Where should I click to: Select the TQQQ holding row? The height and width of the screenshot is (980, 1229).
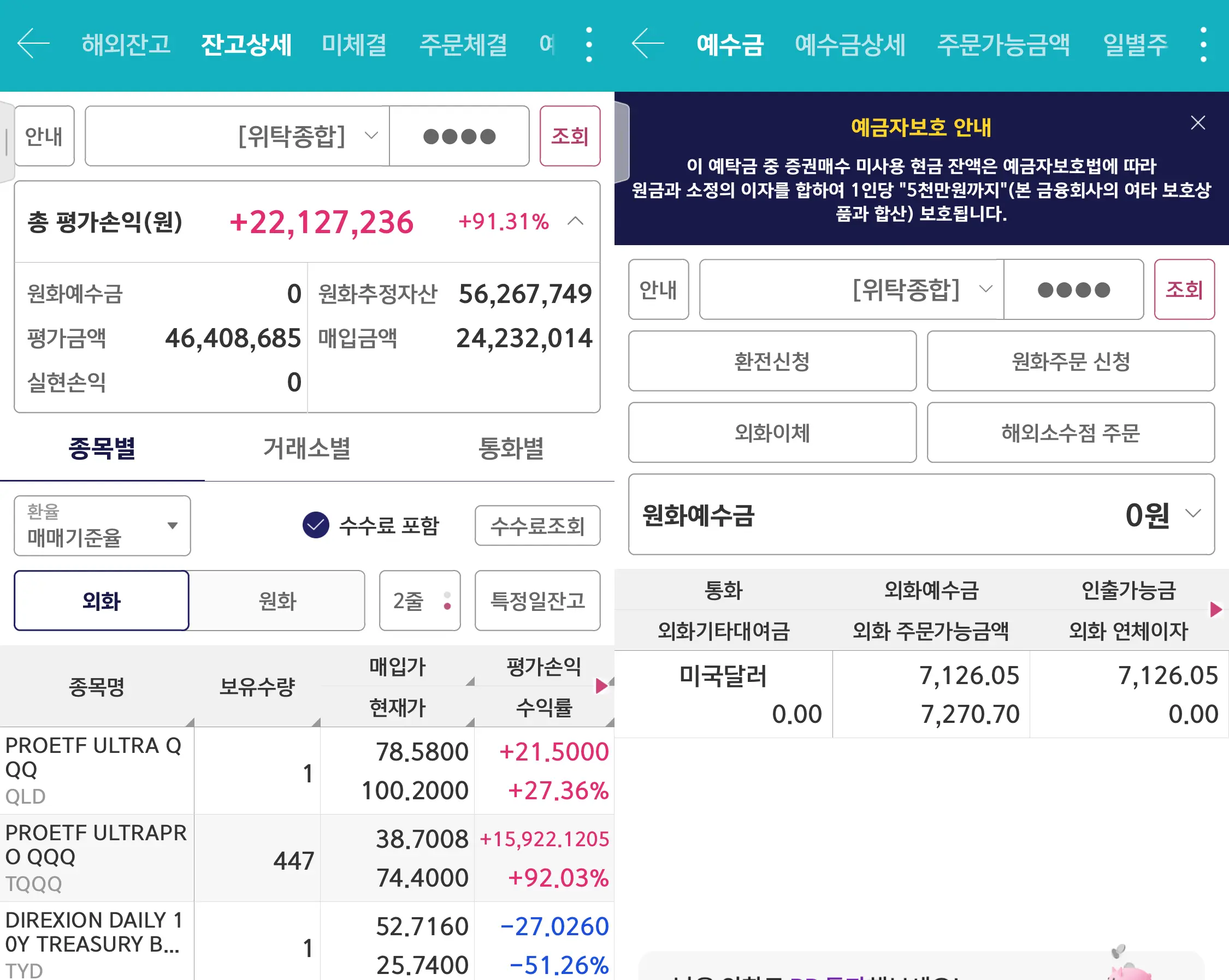(306, 858)
